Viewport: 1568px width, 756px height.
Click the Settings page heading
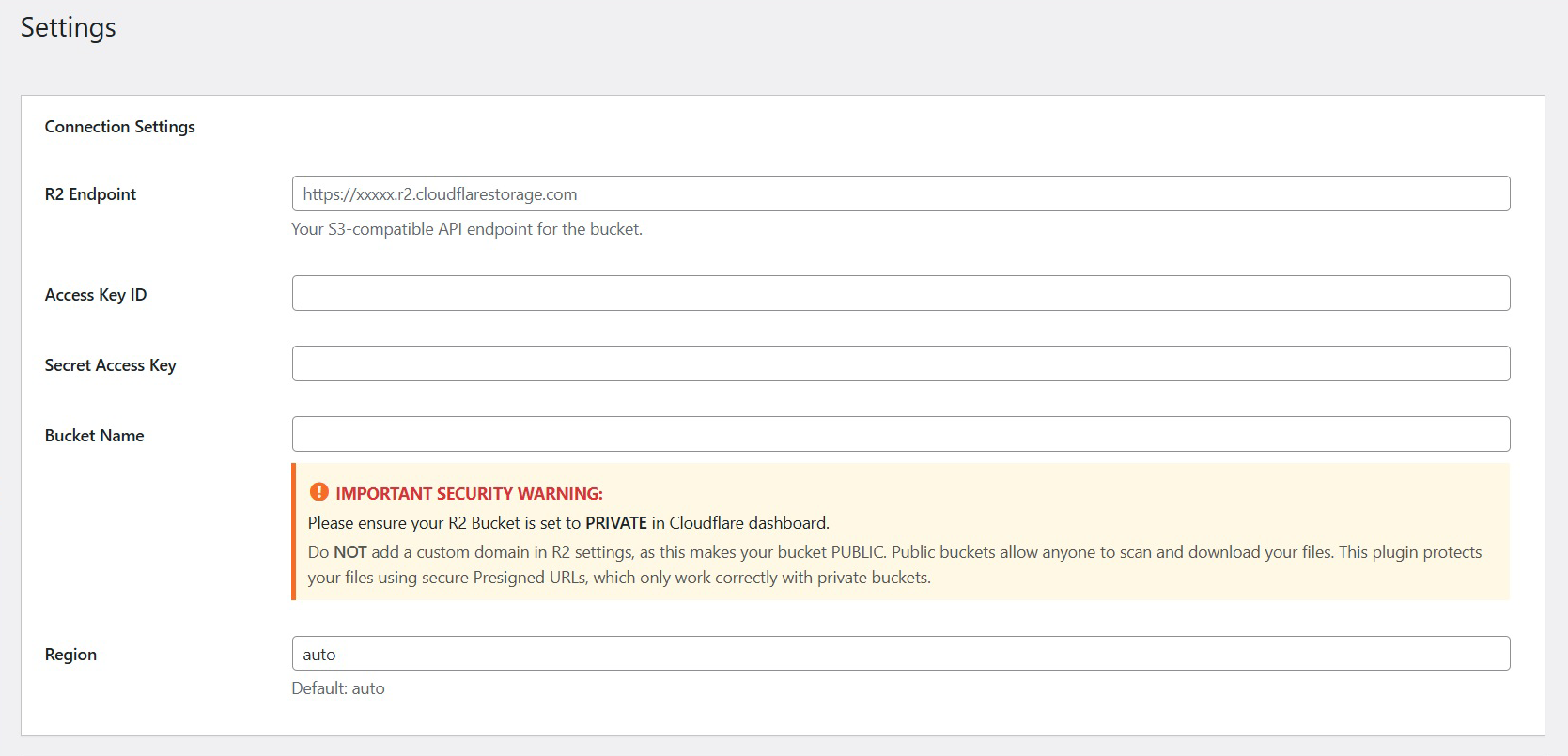pyautogui.click(x=67, y=27)
